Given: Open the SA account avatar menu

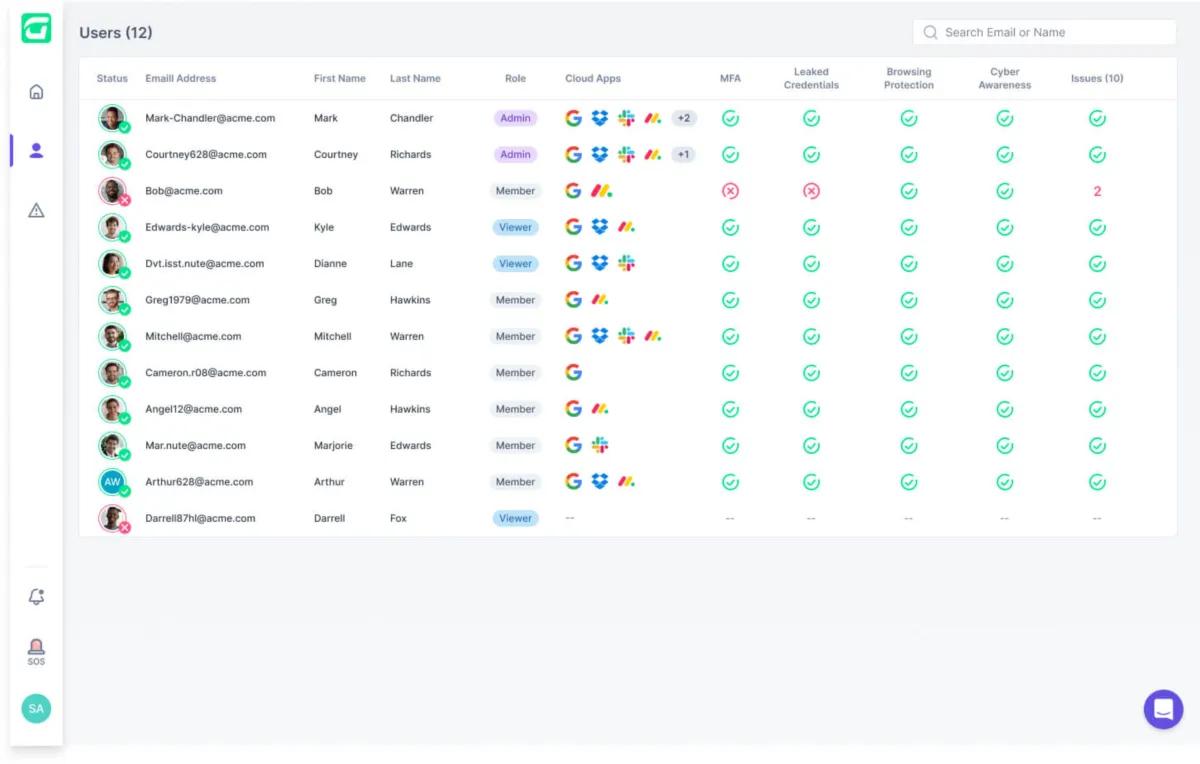Looking at the screenshot, I should pos(36,708).
